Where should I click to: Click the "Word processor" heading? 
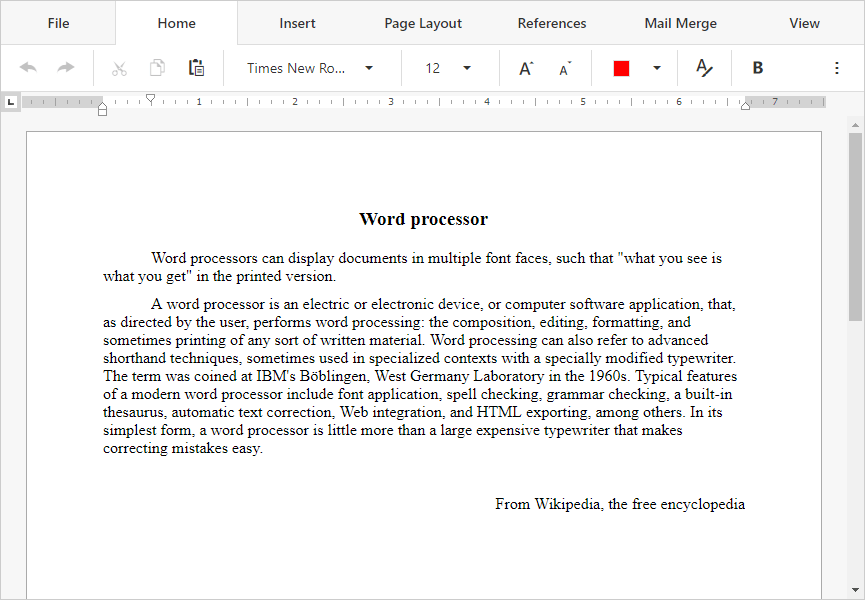pyautogui.click(x=424, y=219)
